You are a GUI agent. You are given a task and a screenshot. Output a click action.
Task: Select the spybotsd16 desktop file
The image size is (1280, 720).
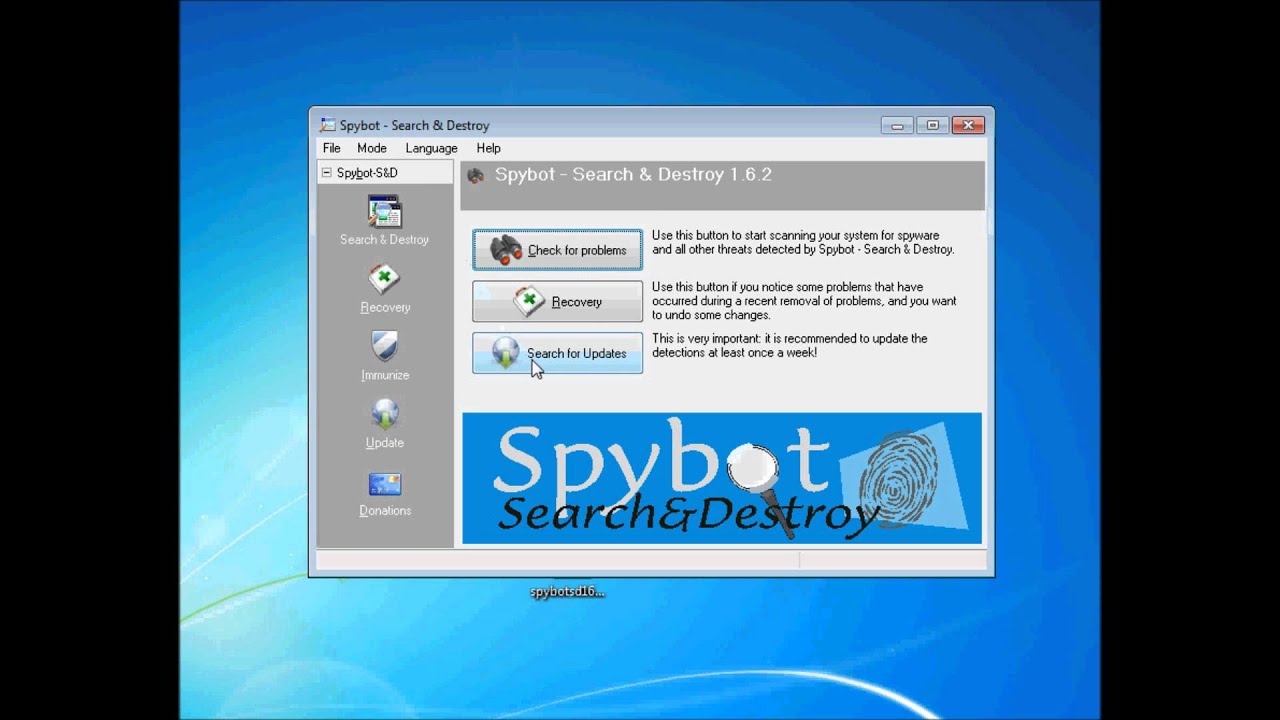click(x=567, y=591)
